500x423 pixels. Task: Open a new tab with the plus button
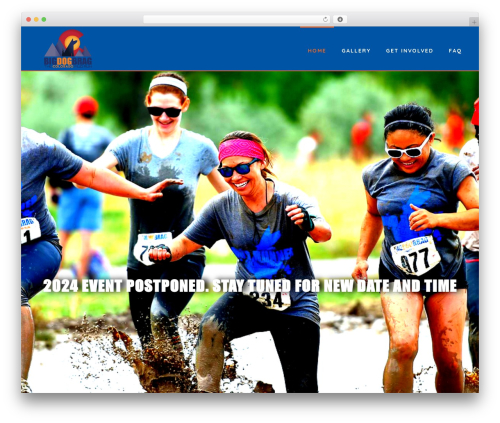[x=474, y=22]
